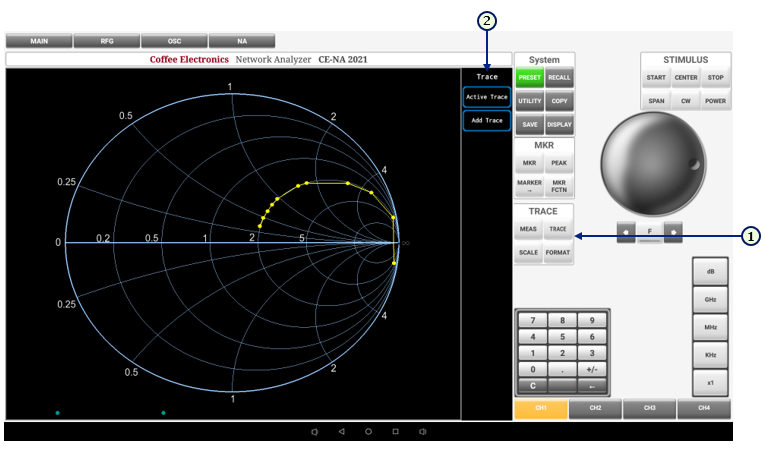Tap the recent apps square icon
The image size is (769, 455).
[395, 432]
